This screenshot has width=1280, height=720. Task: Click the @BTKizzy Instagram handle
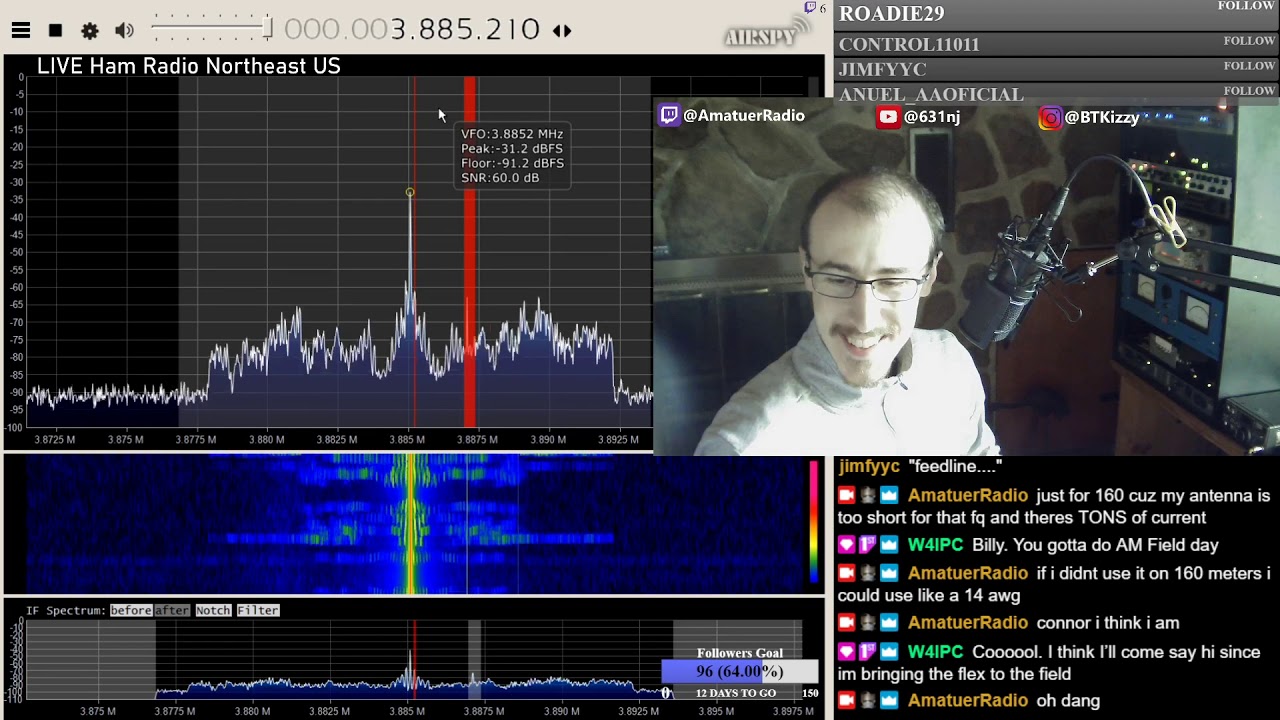[1102, 118]
